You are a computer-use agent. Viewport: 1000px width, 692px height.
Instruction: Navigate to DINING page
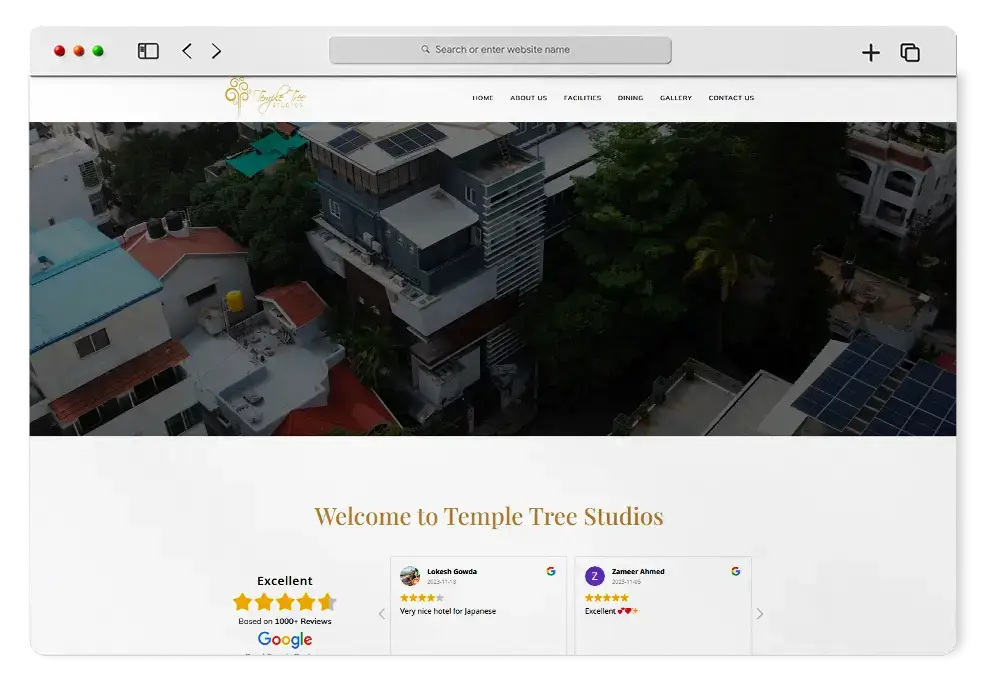click(x=630, y=98)
